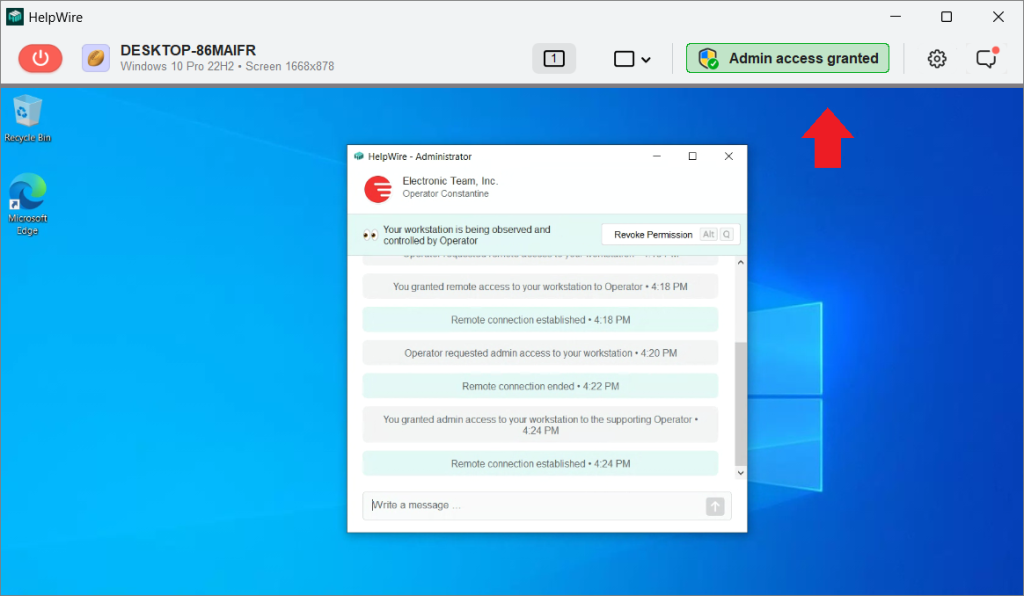Open the chat notifications bubble icon

986,59
